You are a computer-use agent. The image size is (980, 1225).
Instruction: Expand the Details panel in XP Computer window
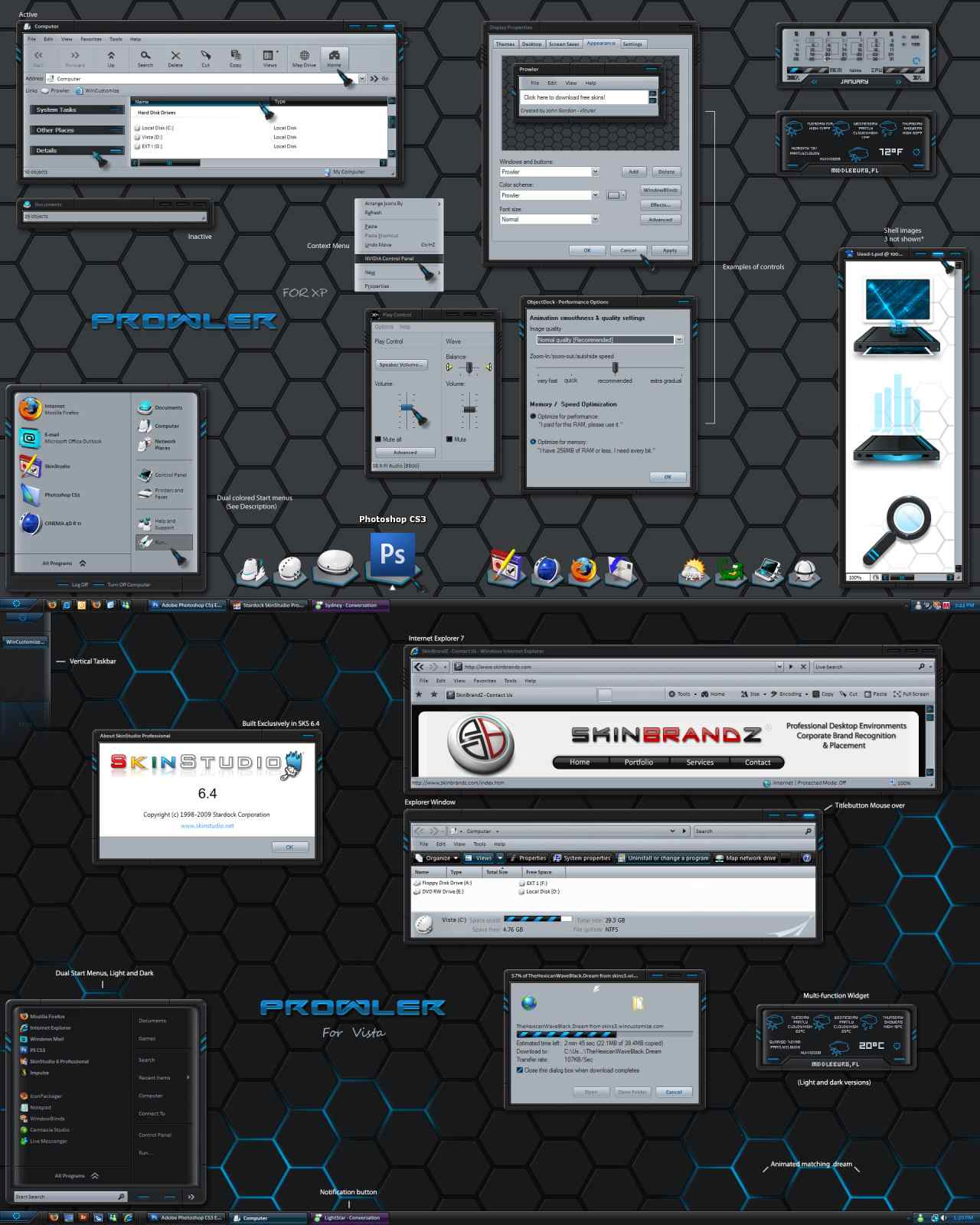[x=77, y=150]
